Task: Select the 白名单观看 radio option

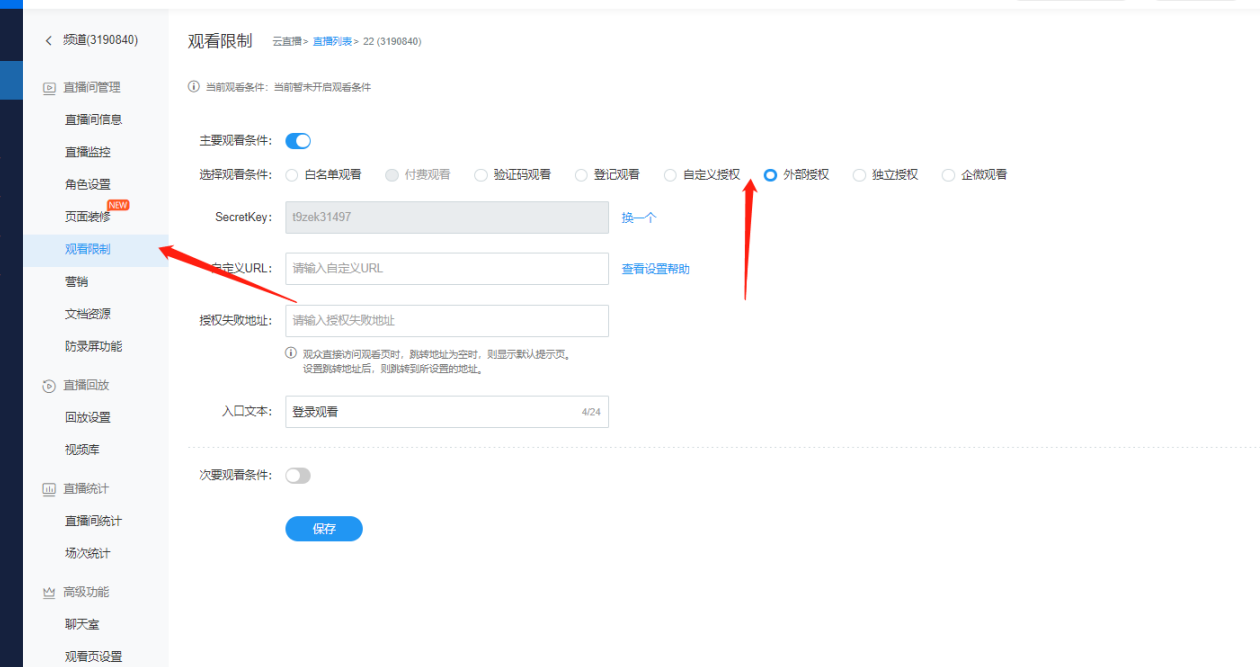Action: pos(292,175)
